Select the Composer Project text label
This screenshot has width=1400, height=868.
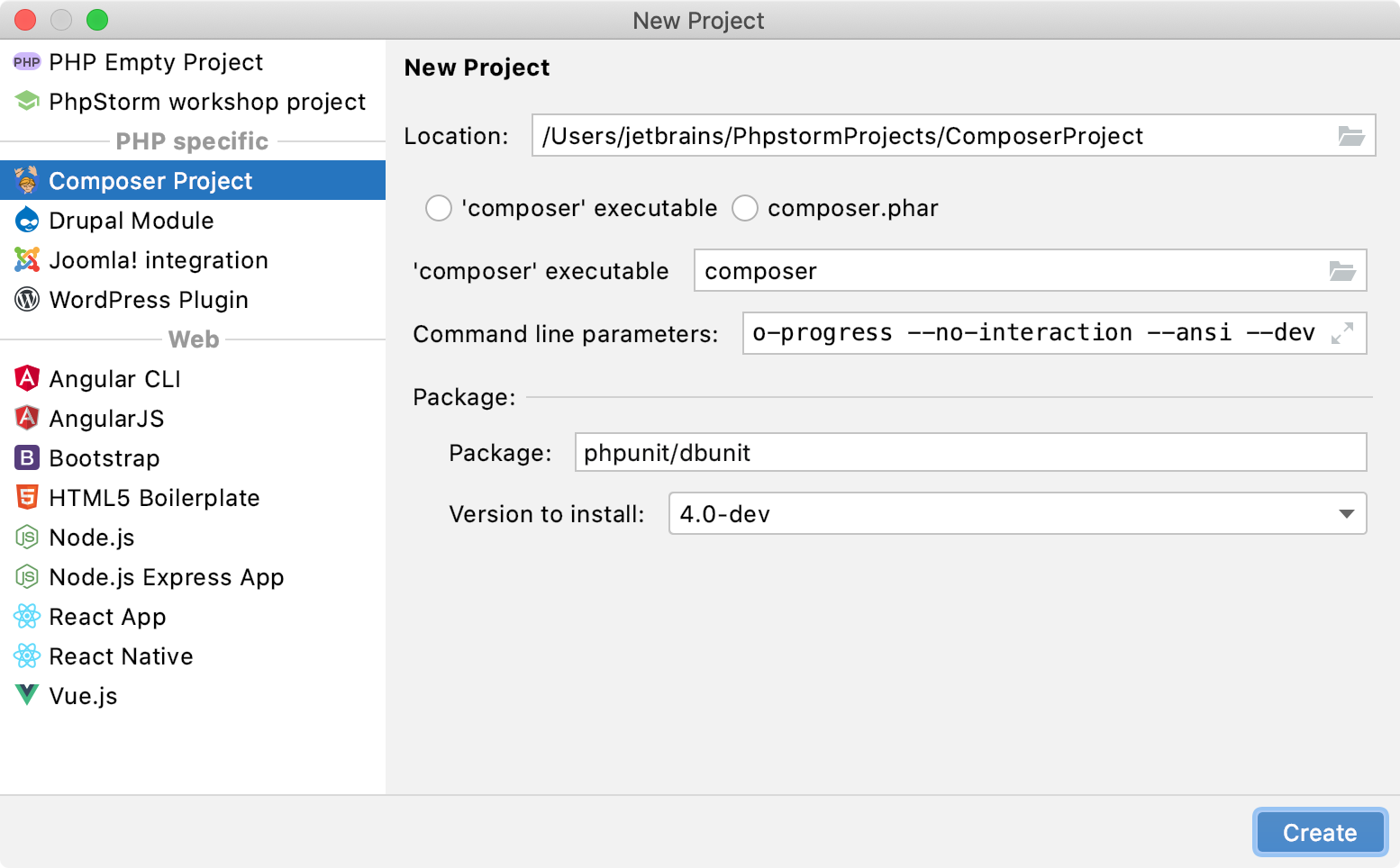coord(150,181)
